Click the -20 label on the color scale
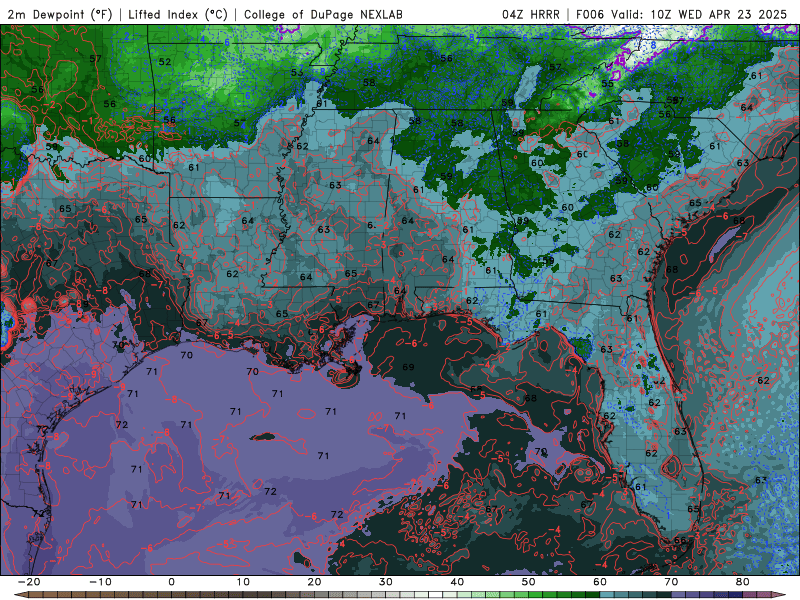Viewport: 800px width, 600px height. (x=29, y=582)
